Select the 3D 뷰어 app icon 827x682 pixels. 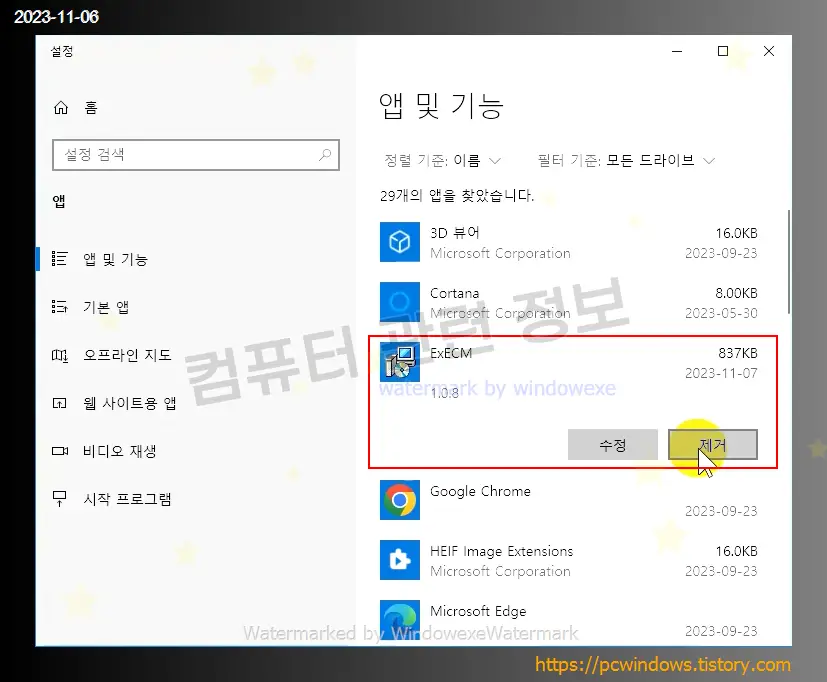400,242
